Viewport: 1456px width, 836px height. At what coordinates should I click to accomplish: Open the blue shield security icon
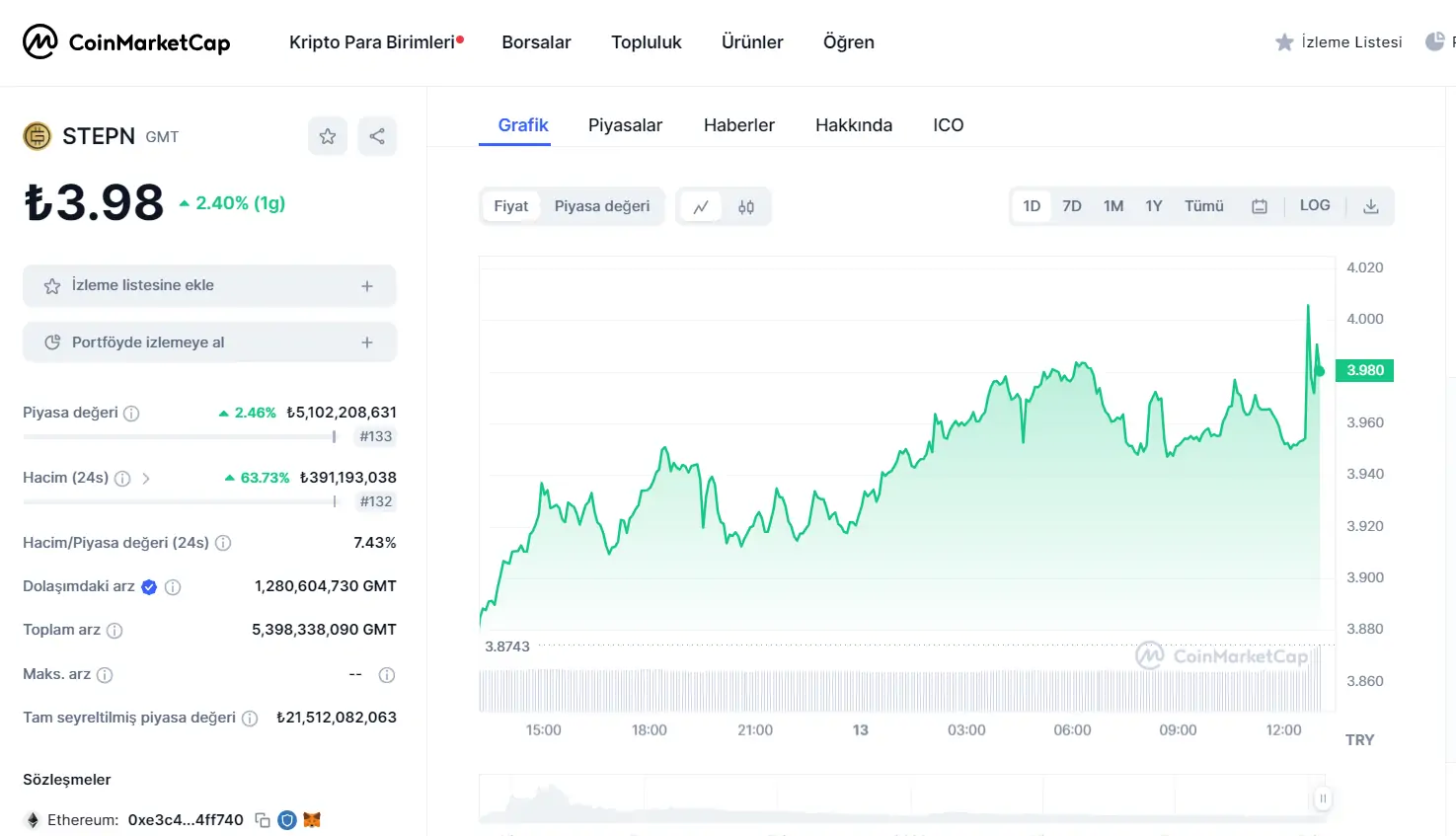pos(287,820)
